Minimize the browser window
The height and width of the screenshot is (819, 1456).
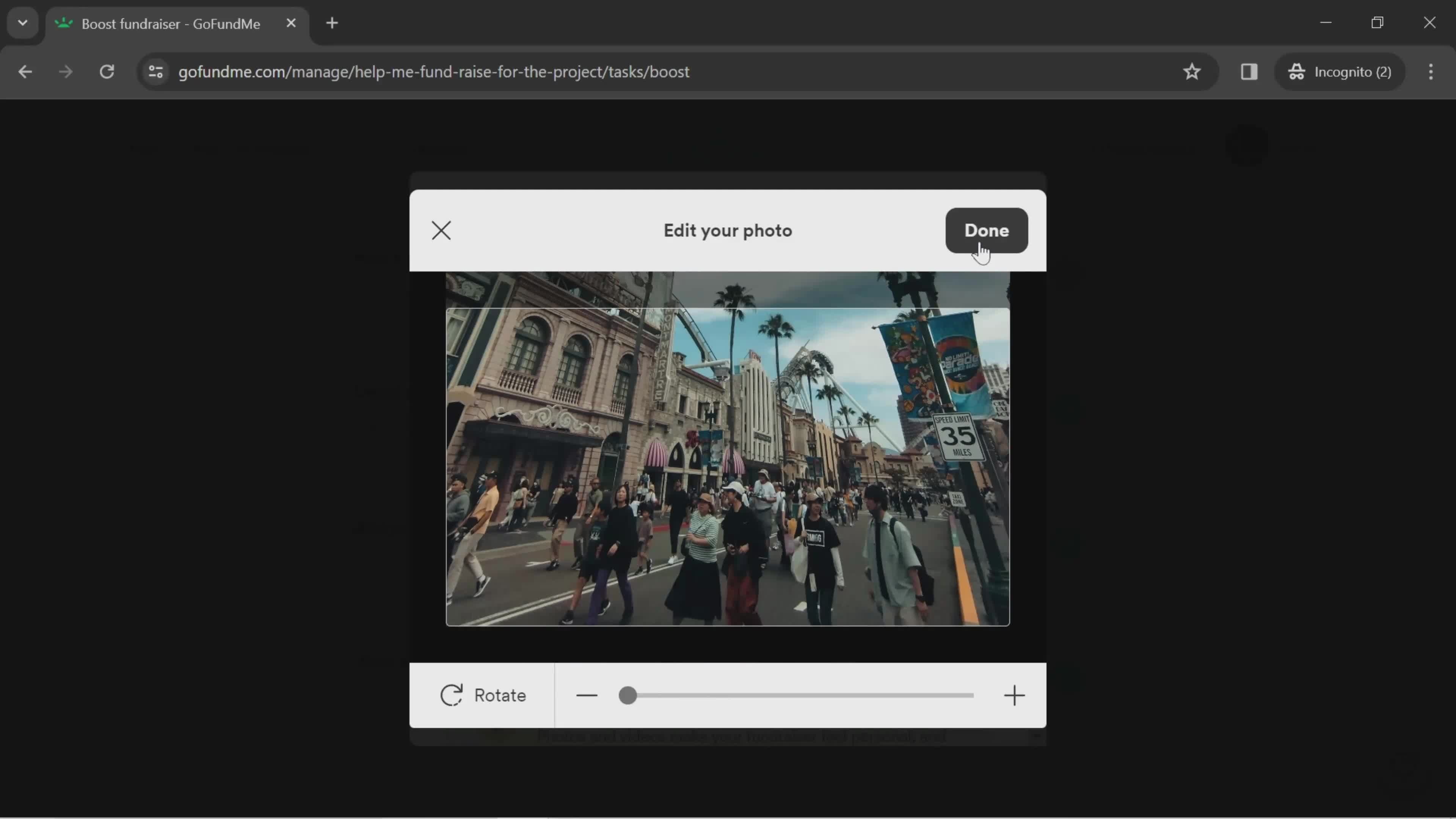pyautogui.click(x=1326, y=23)
